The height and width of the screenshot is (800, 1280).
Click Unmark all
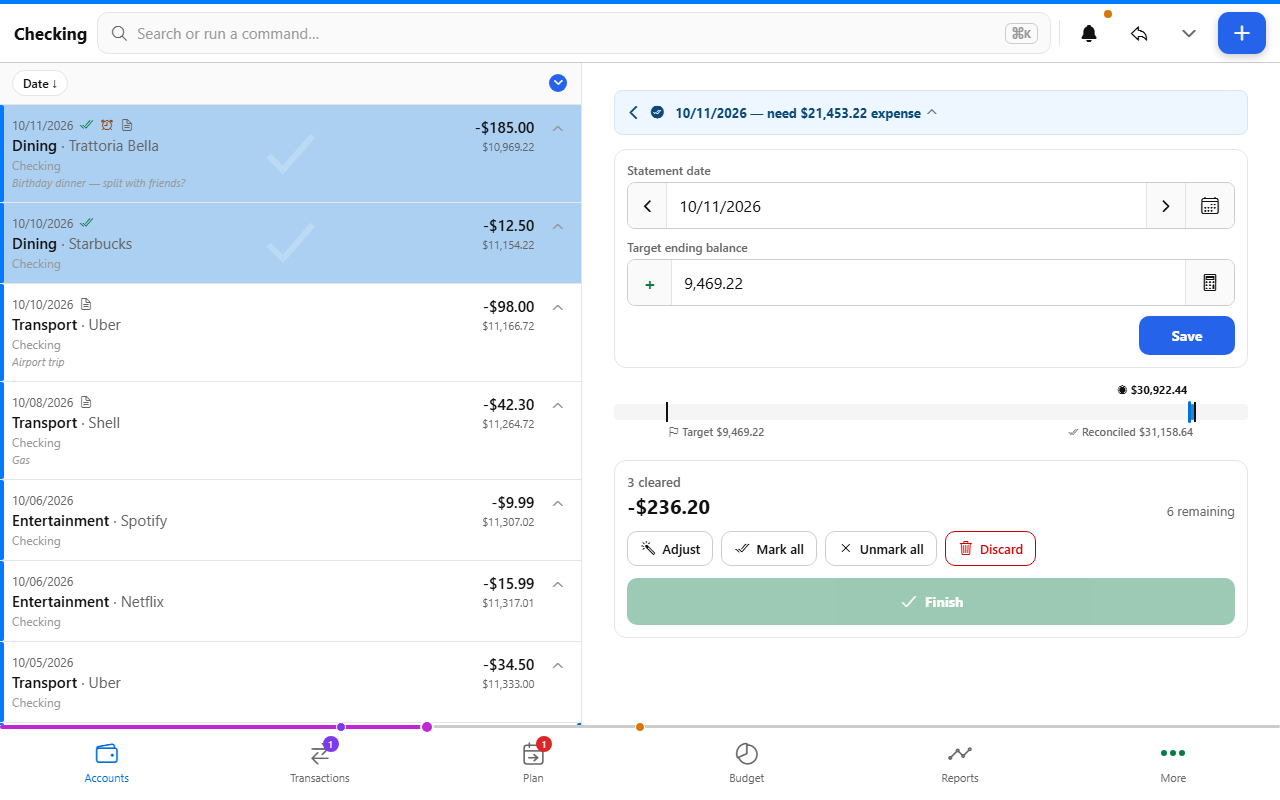[x=881, y=549]
